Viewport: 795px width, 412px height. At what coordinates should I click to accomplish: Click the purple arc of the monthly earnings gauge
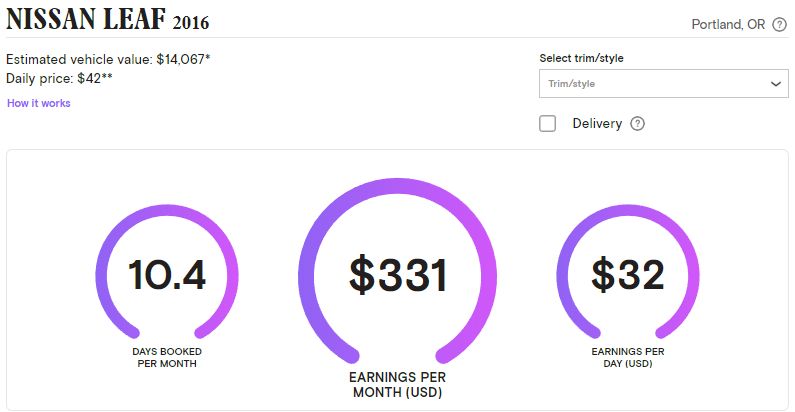point(398,186)
